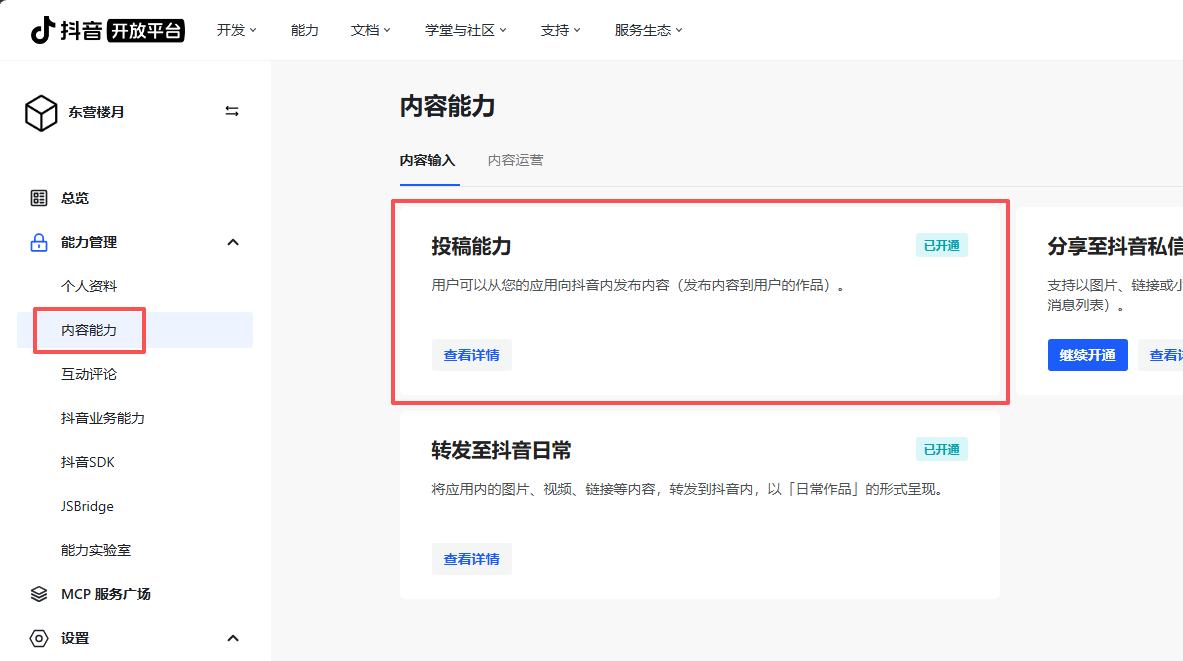
Task: Click the 分享至抖音私信 card title
Action: click(1114, 247)
